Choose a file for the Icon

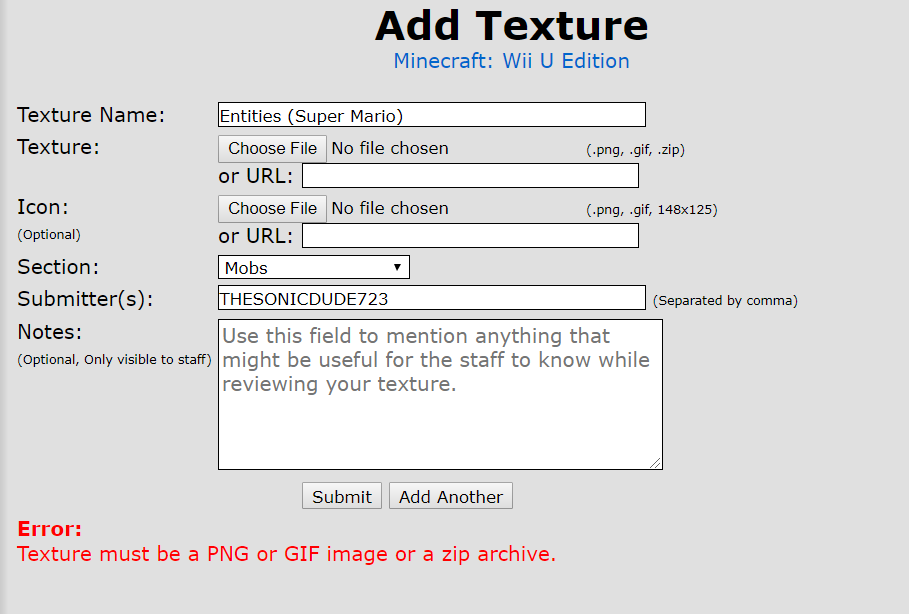272,209
